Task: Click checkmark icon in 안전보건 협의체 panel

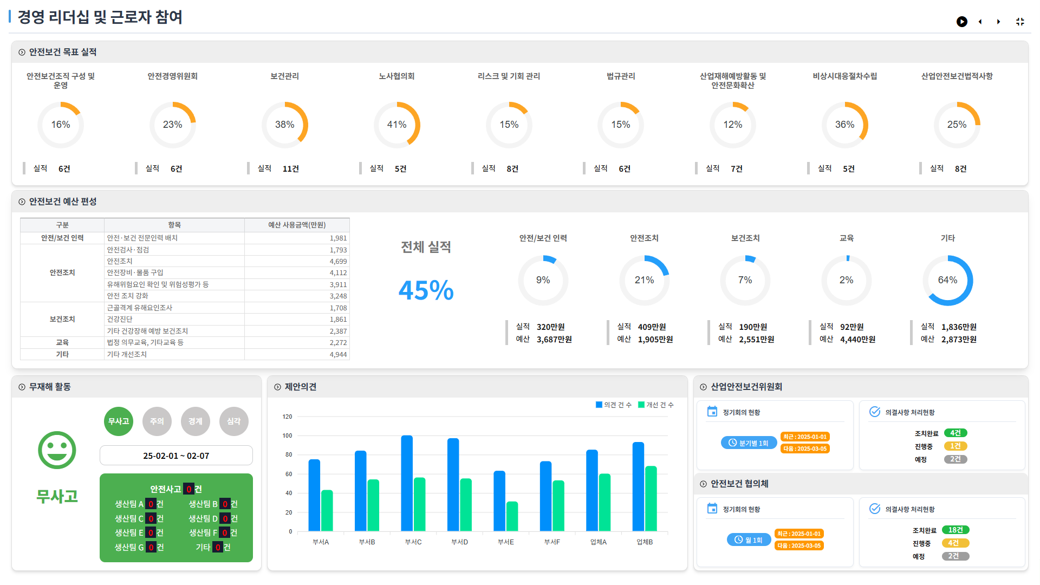Action: pos(874,509)
